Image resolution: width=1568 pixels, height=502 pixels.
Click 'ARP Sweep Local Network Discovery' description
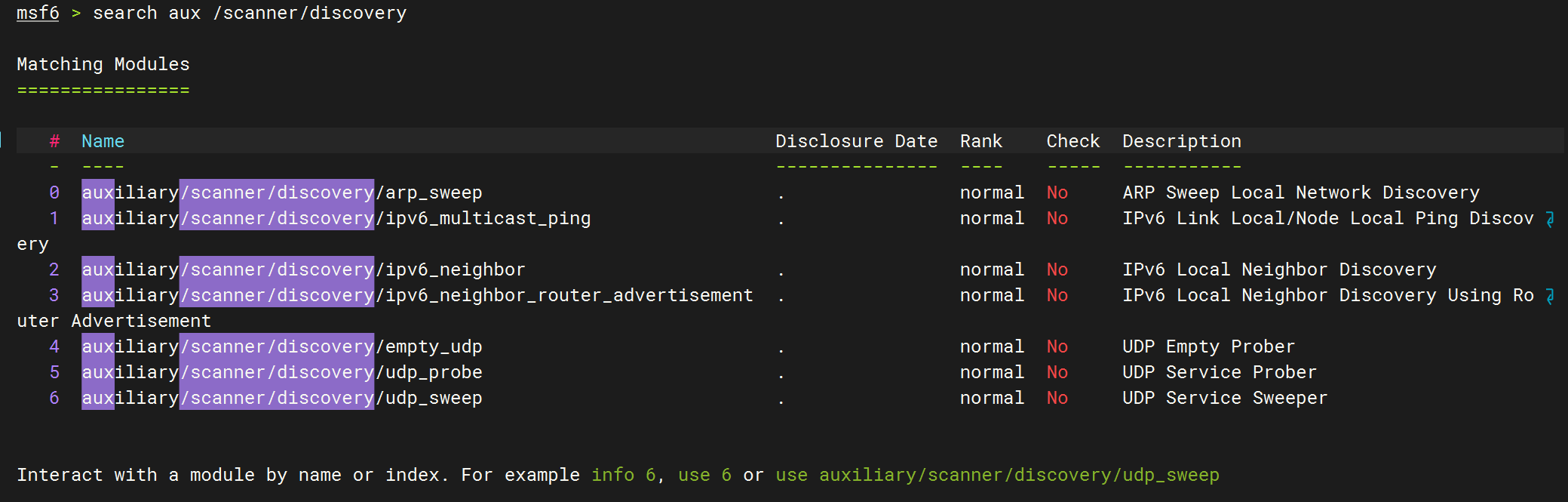tap(1301, 192)
